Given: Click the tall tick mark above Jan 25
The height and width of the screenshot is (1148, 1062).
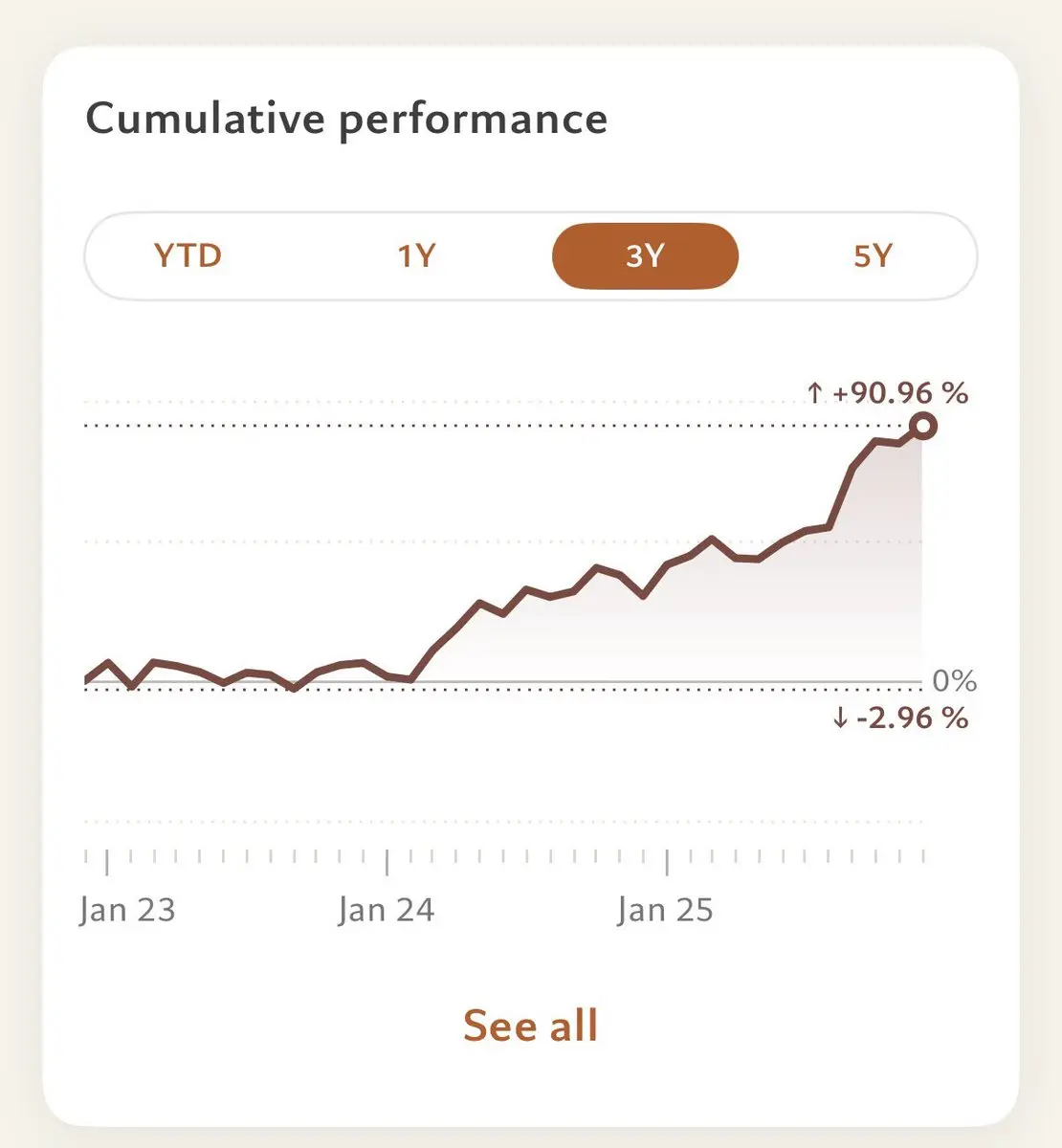Looking at the screenshot, I should tap(667, 861).
